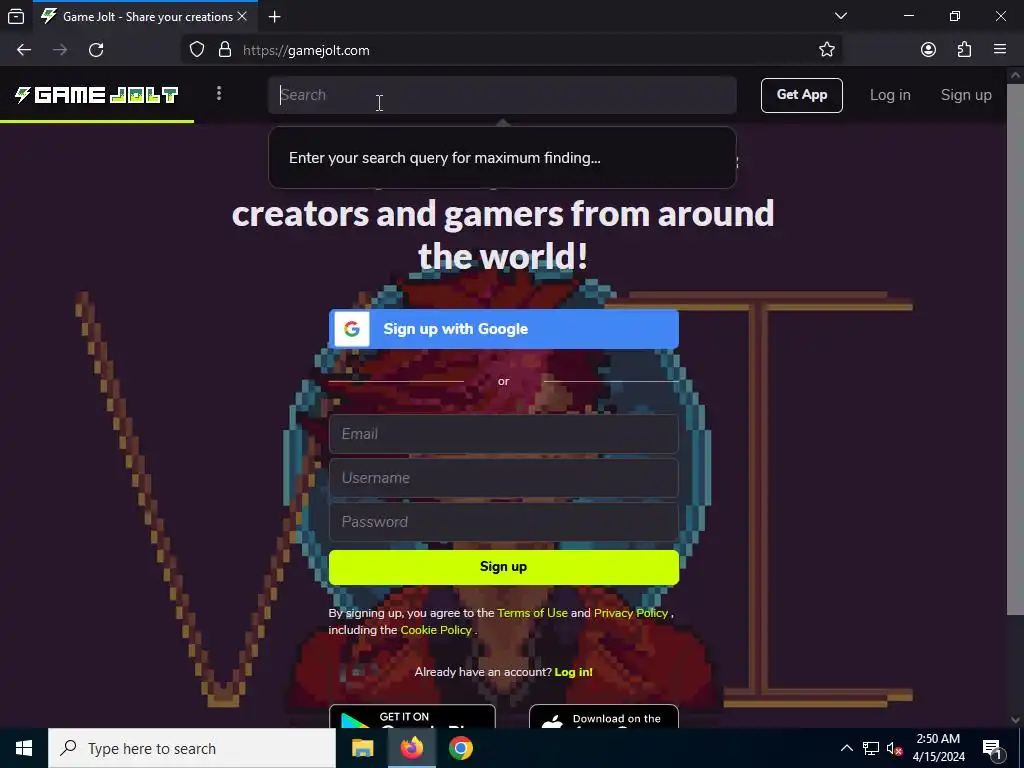This screenshot has width=1024, height=768.
Task: Open the browser extensions puzzle icon
Action: [964, 50]
